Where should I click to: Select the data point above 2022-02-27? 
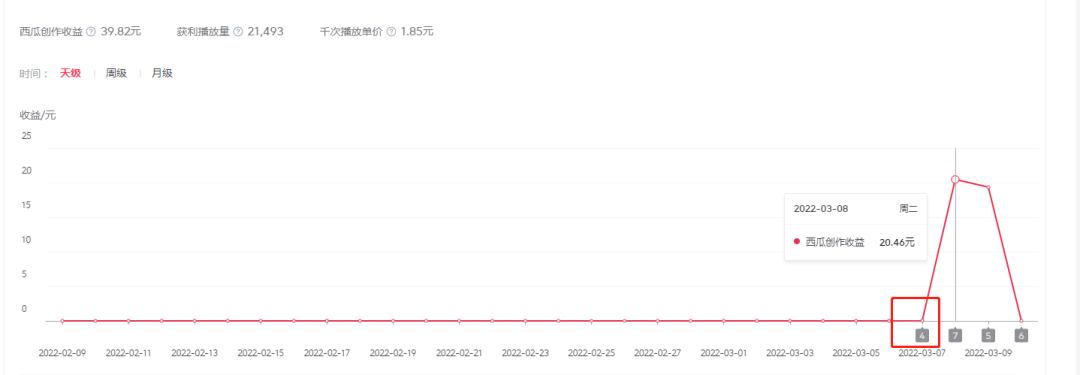tap(658, 321)
